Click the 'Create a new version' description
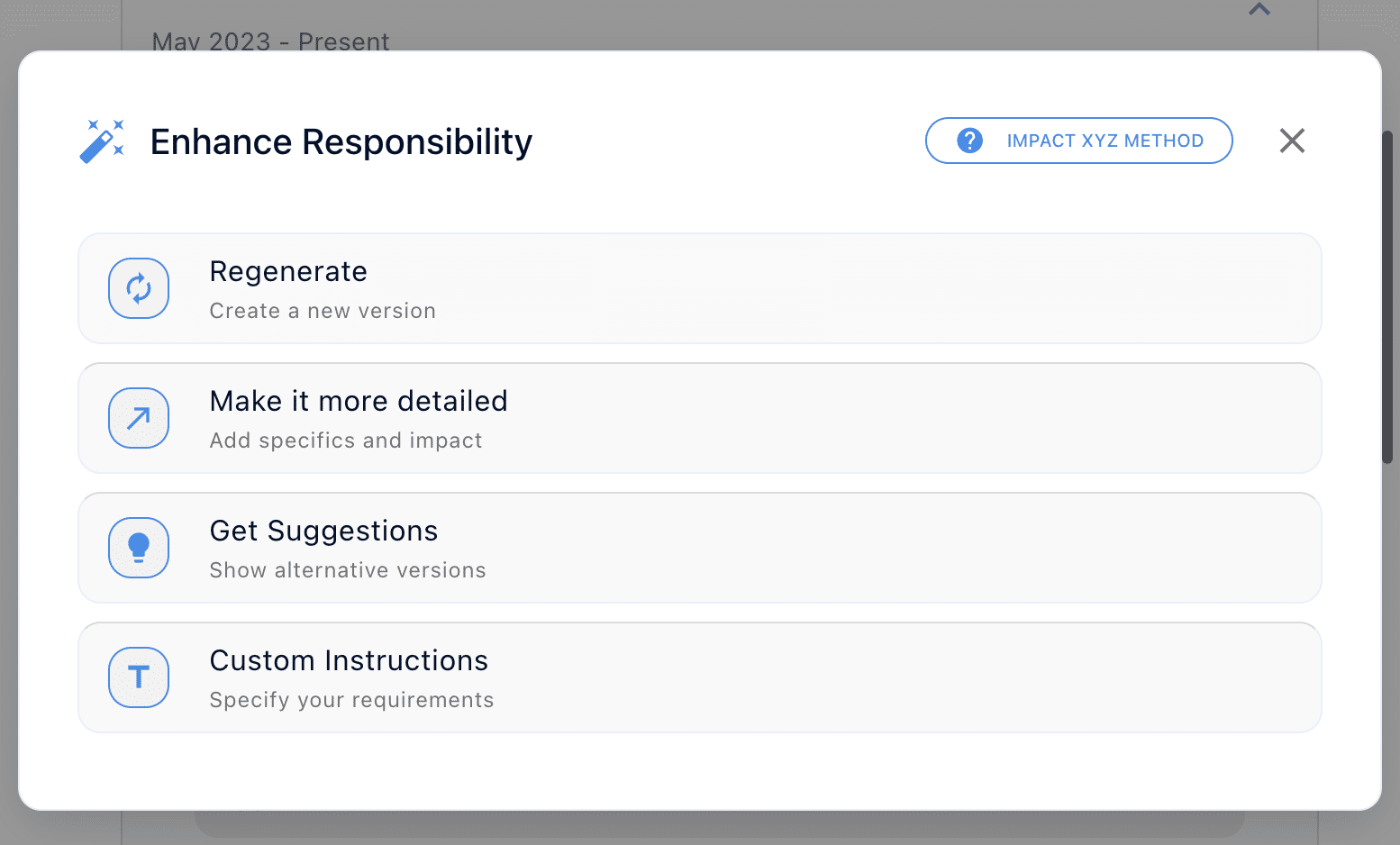The width and height of the screenshot is (1400, 845). coord(323,311)
